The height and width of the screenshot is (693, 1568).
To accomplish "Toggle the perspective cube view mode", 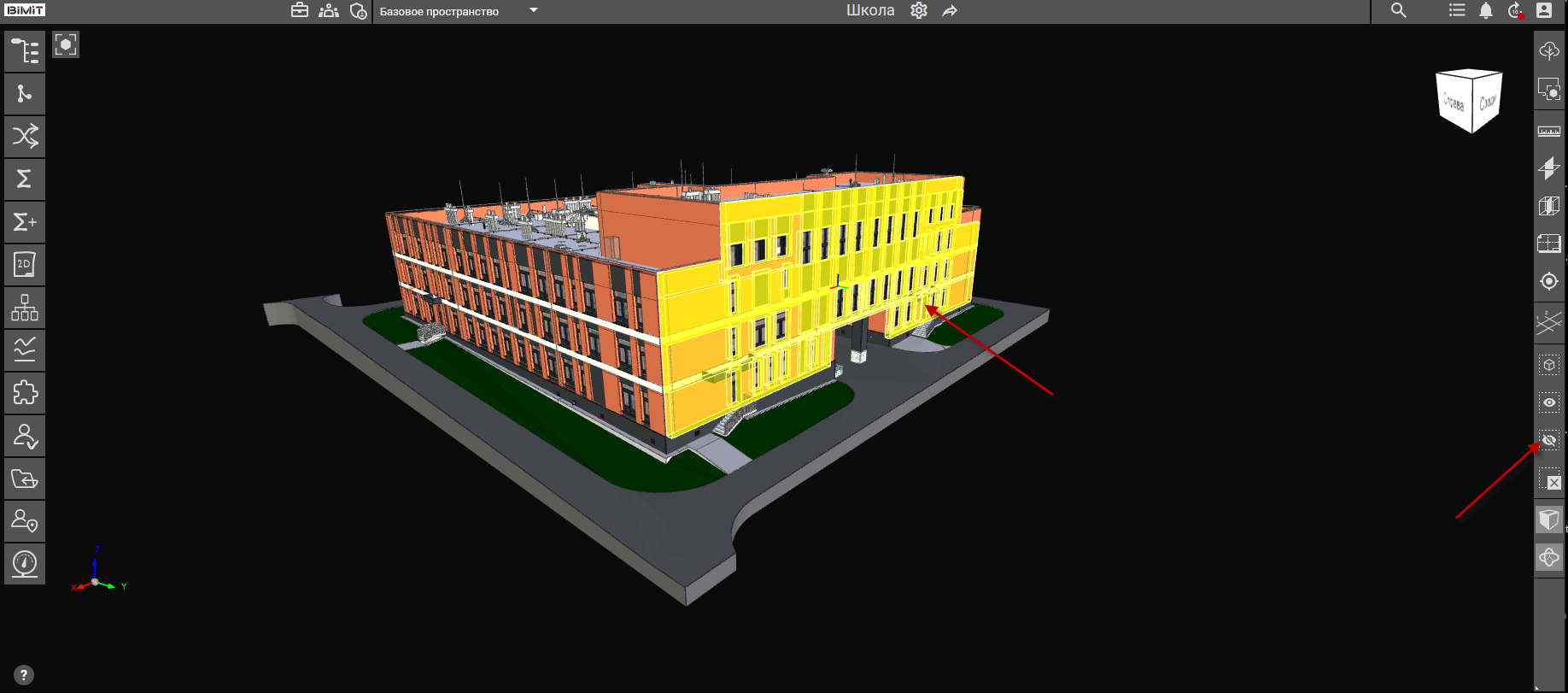I will tap(1548, 520).
